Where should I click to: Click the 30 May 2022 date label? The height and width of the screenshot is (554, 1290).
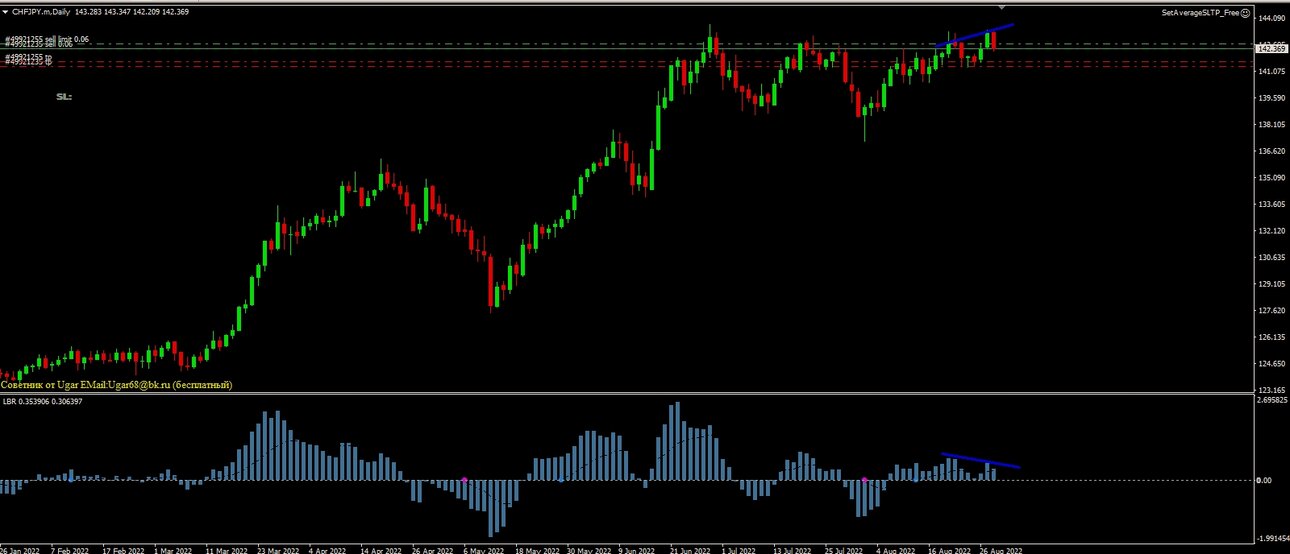[x=588, y=550]
